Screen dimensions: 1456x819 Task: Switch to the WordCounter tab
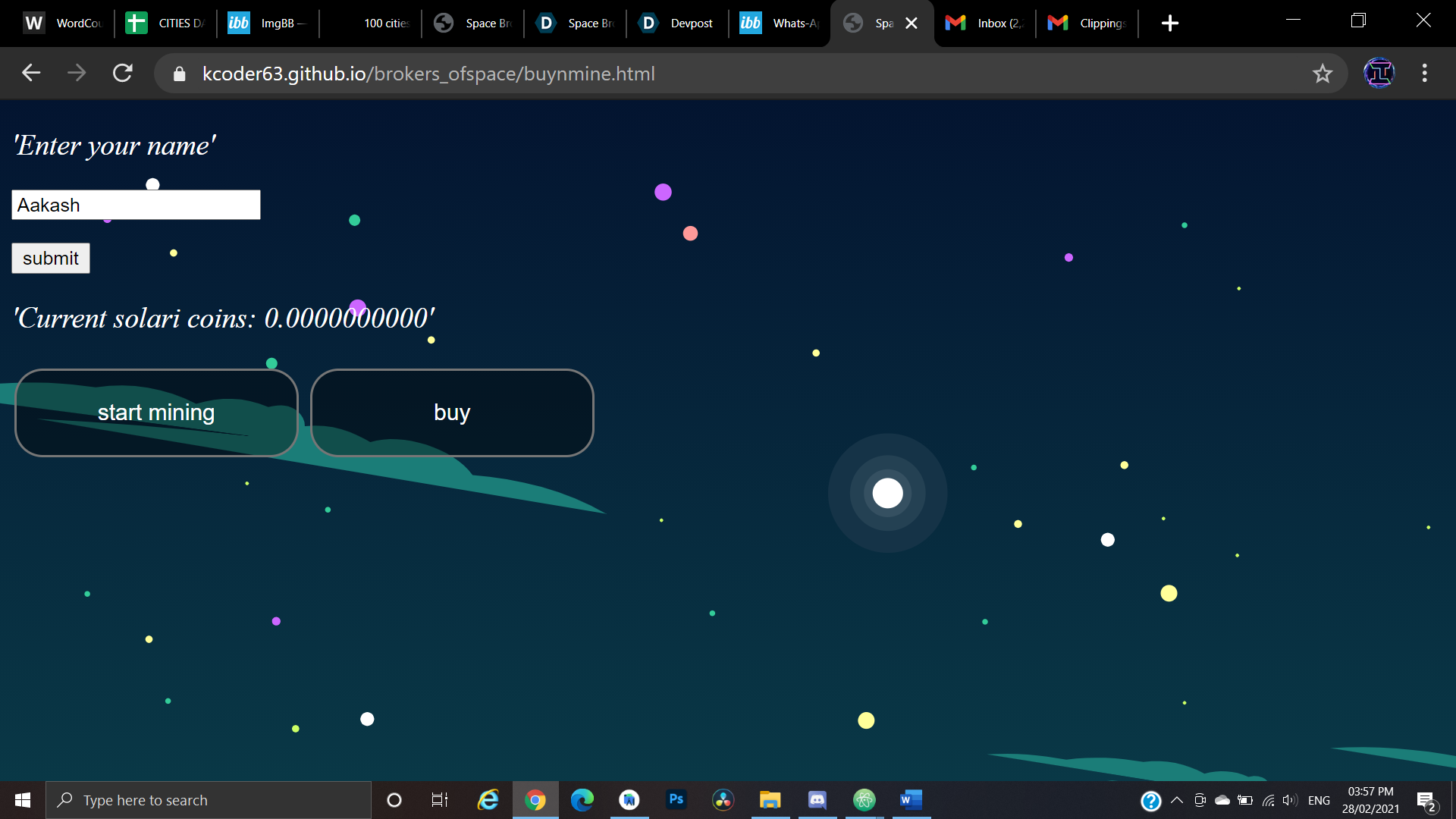point(64,24)
